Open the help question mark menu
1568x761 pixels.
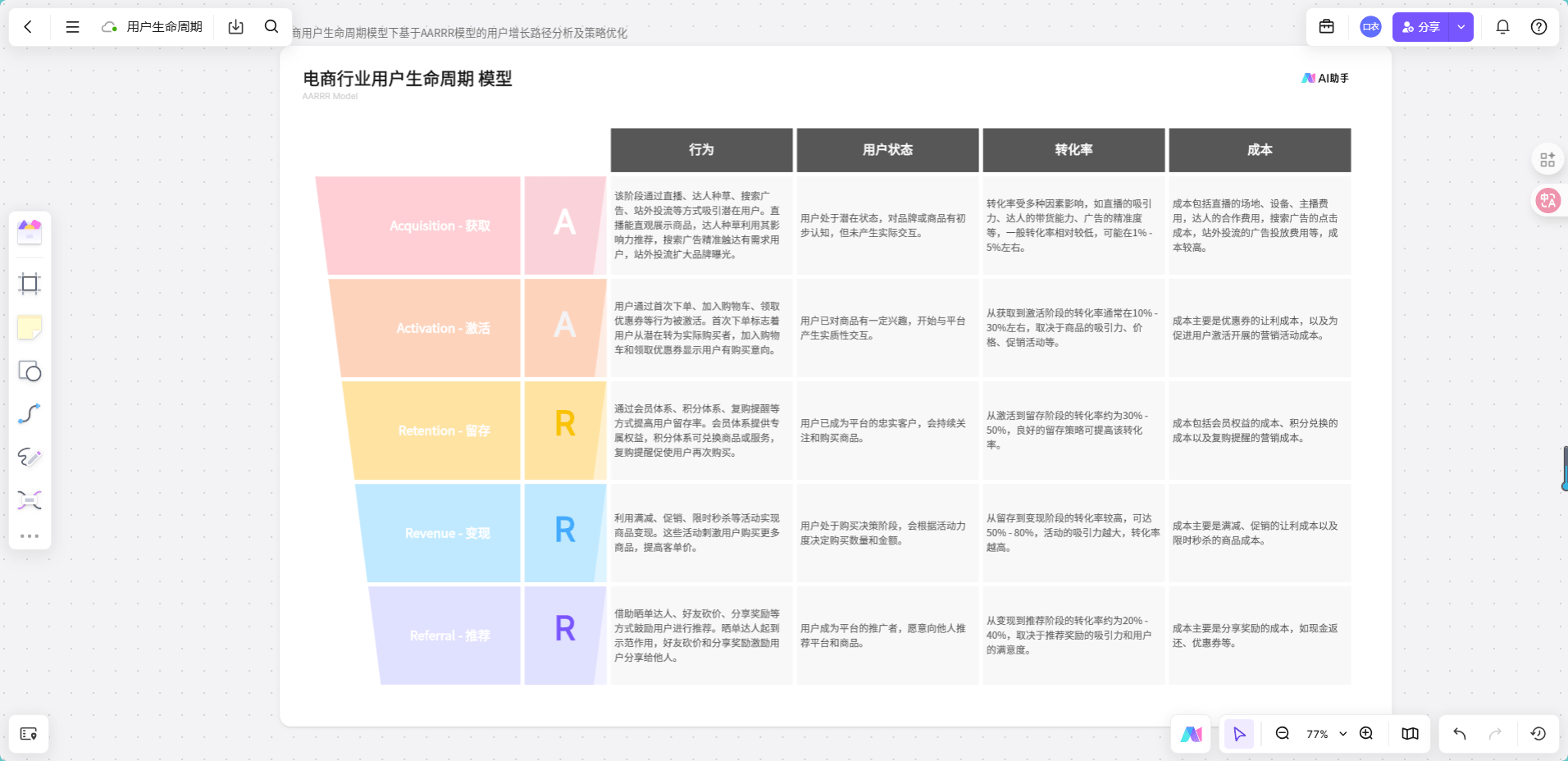coord(1539,26)
